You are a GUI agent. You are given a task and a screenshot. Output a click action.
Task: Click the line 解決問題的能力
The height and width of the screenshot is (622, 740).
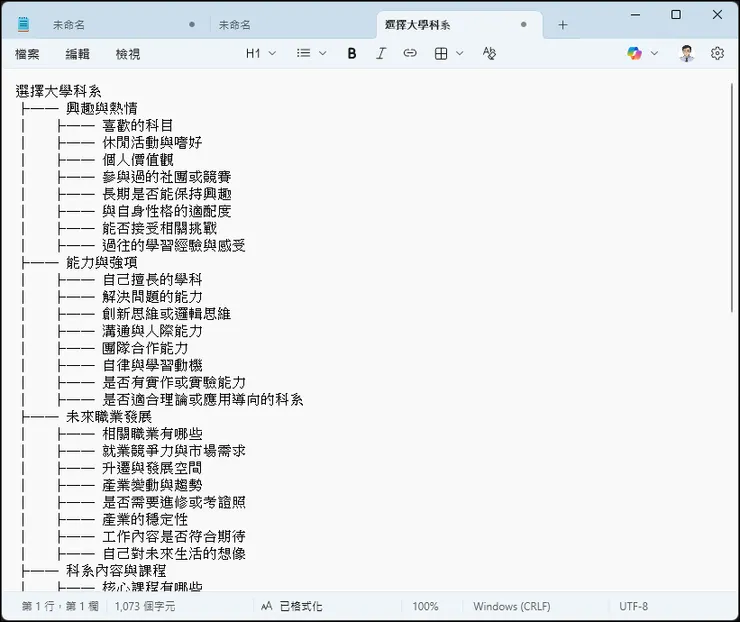point(152,296)
